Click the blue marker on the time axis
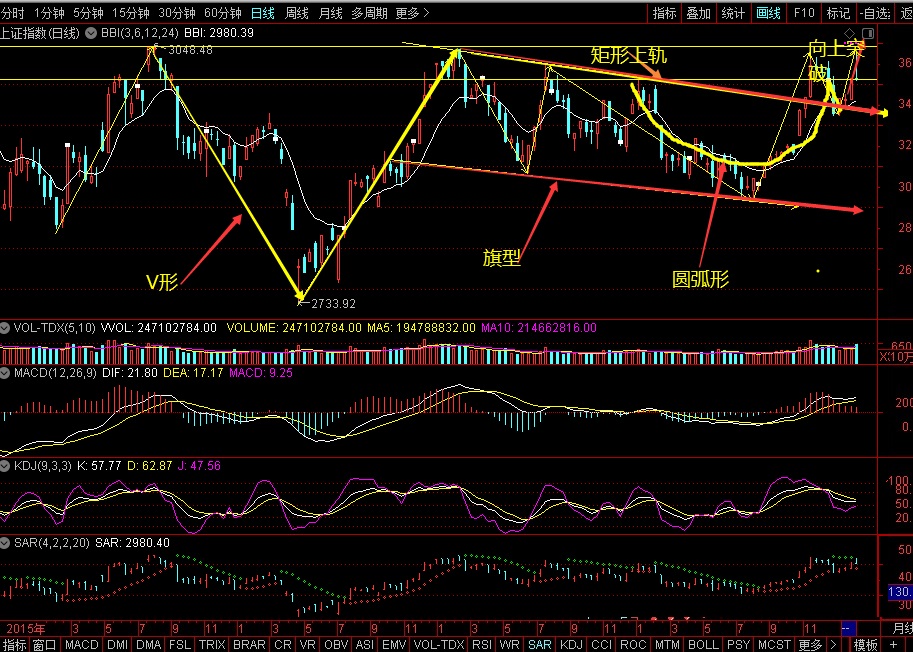This screenshot has width=913, height=652. click(x=849, y=628)
